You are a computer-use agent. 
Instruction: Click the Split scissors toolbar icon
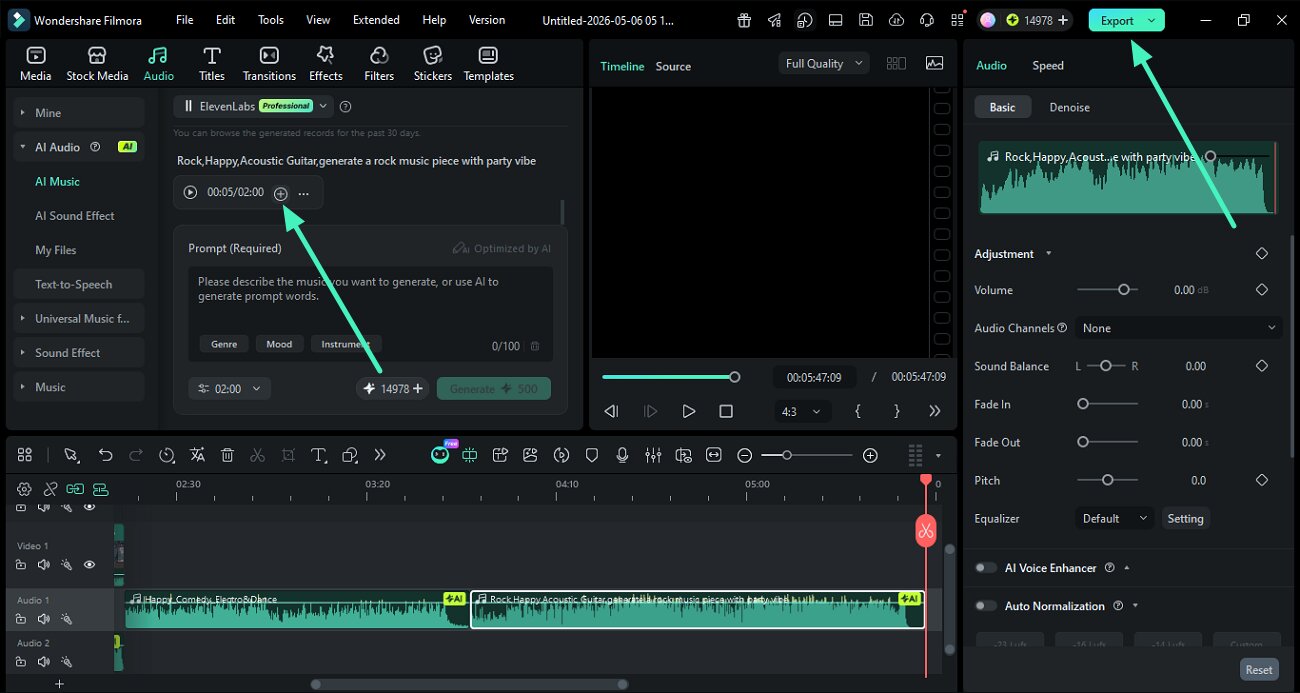[257, 455]
